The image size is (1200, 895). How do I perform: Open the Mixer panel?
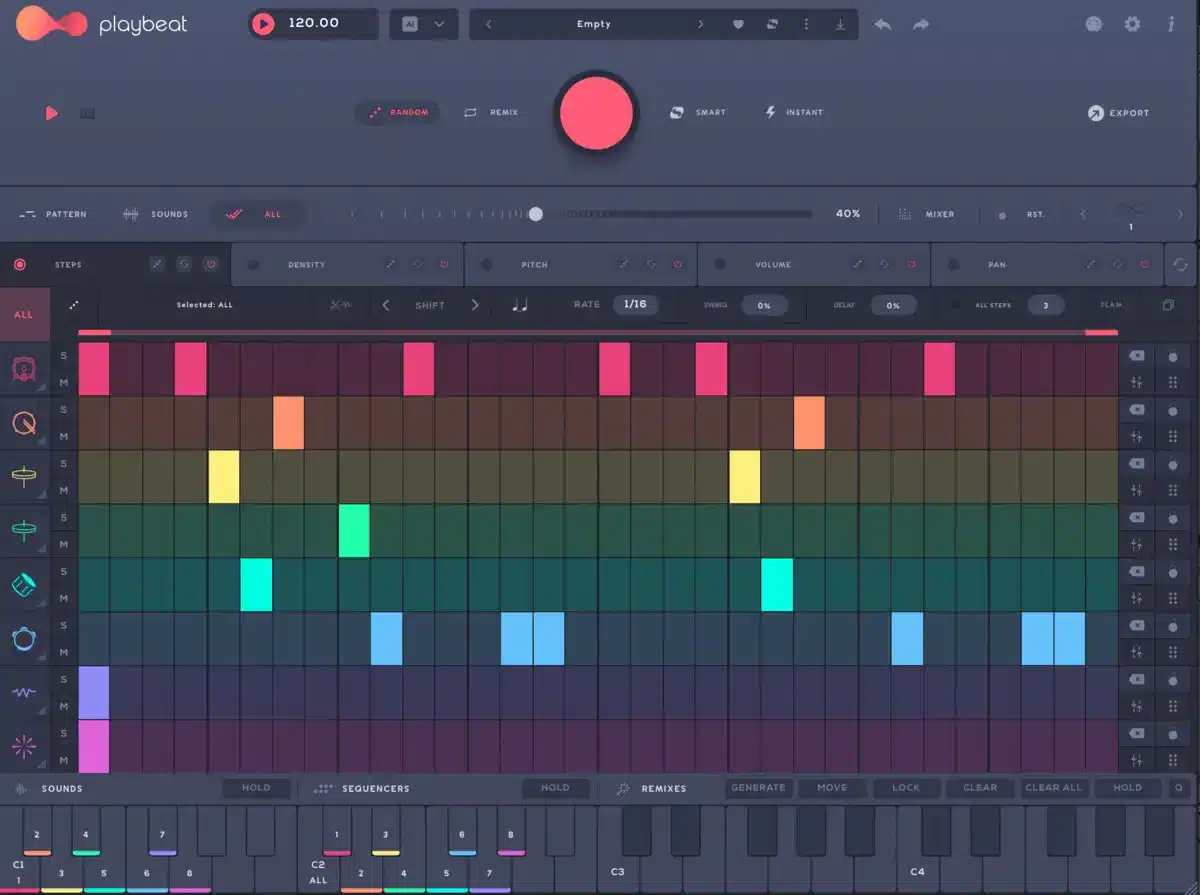[939, 214]
